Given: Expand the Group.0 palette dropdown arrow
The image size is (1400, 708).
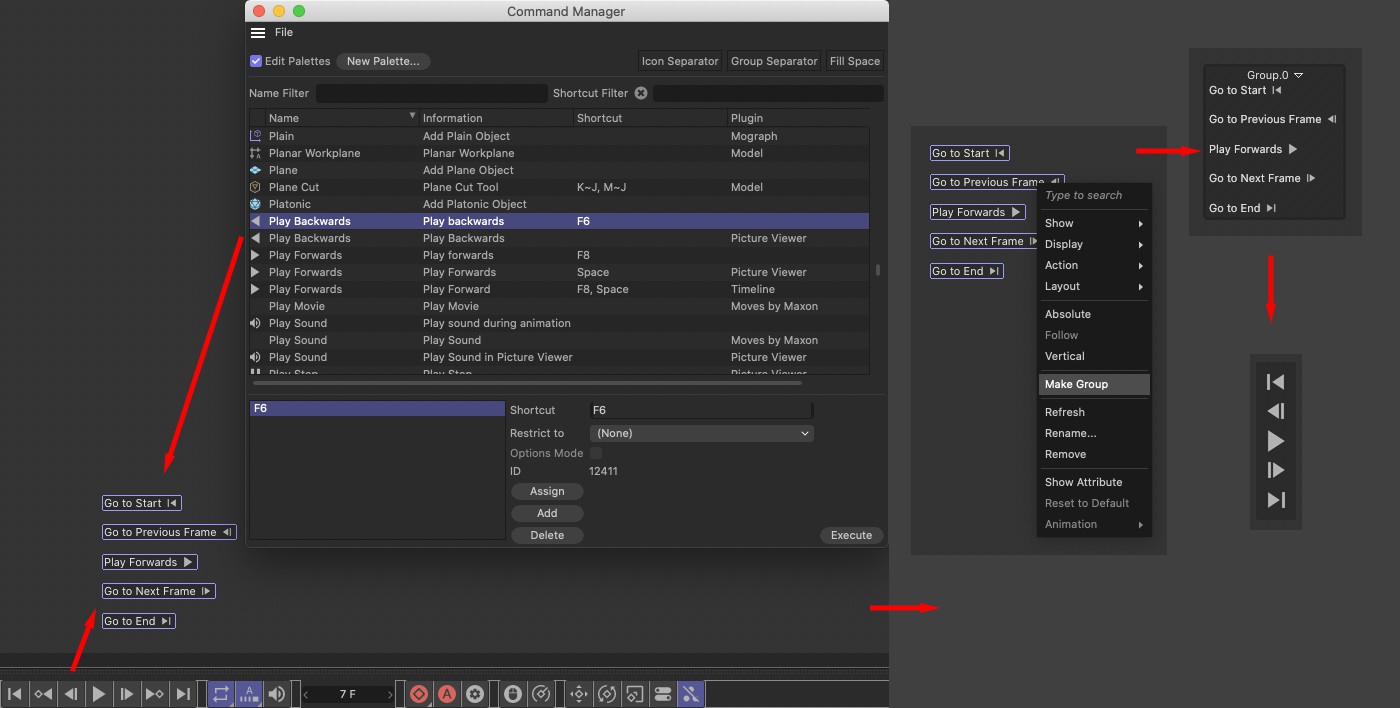Looking at the screenshot, I should [x=1298, y=75].
